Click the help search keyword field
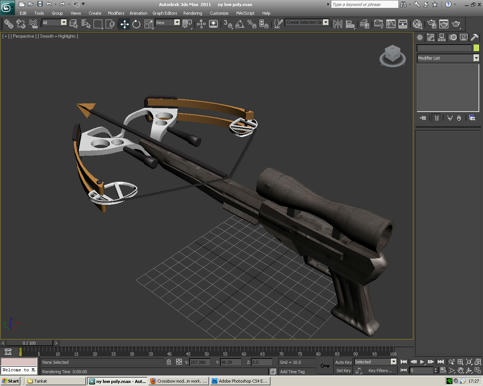This screenshot has height=386, width=483. coord(364,4)
